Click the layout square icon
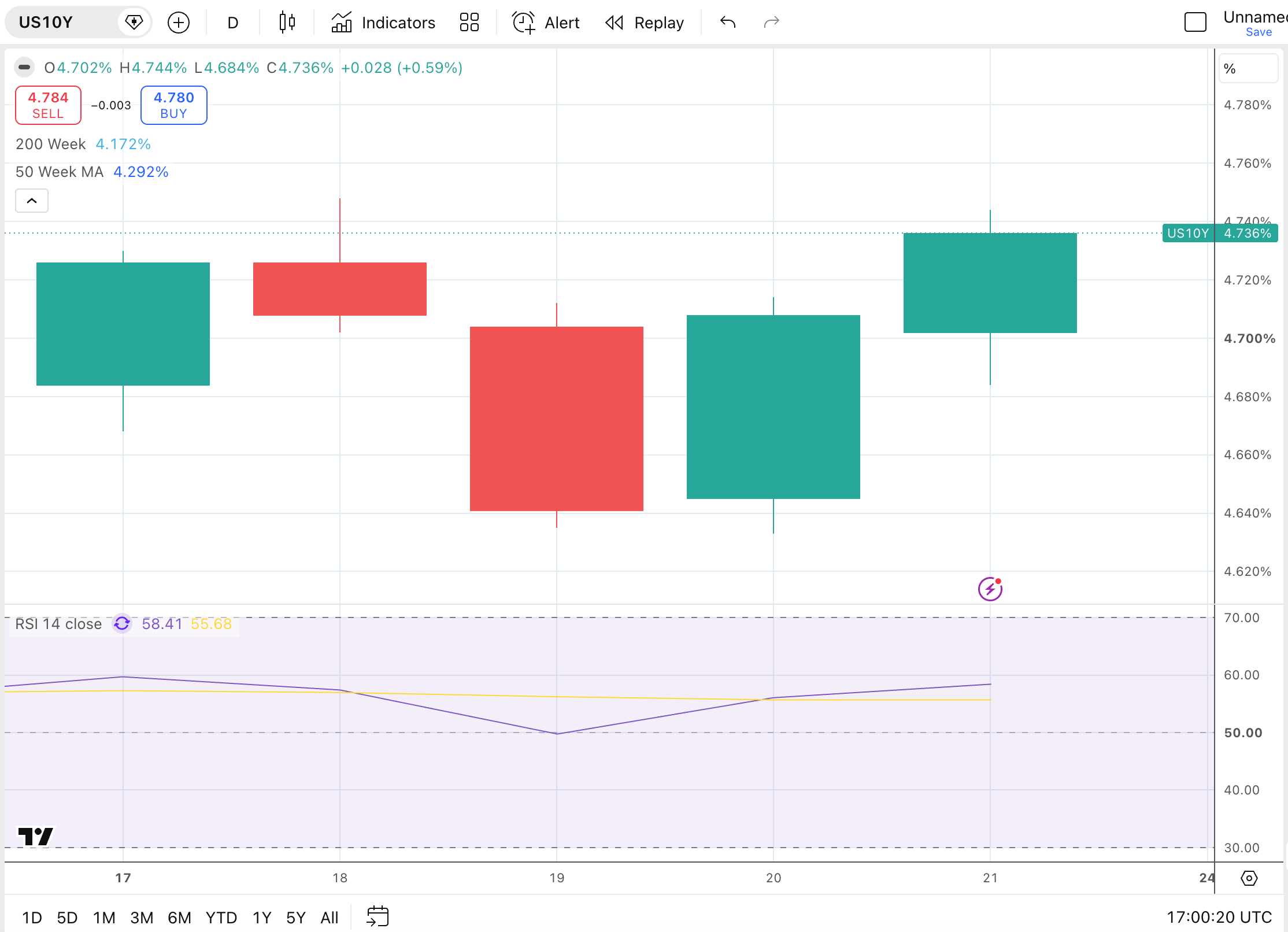Viewport: 1288px width, 932px height. [x=1195, y=23]
